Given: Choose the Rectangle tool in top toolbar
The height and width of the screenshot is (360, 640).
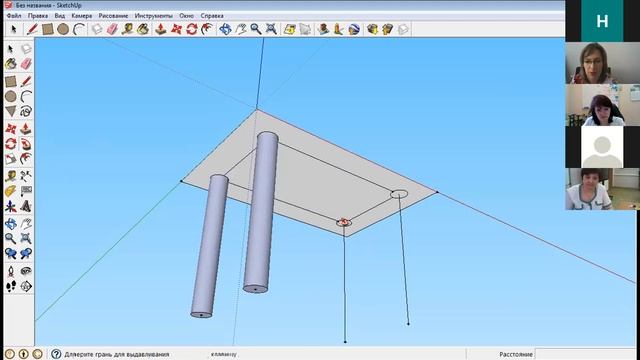Looking at the screenshot, I should point(48,29).
